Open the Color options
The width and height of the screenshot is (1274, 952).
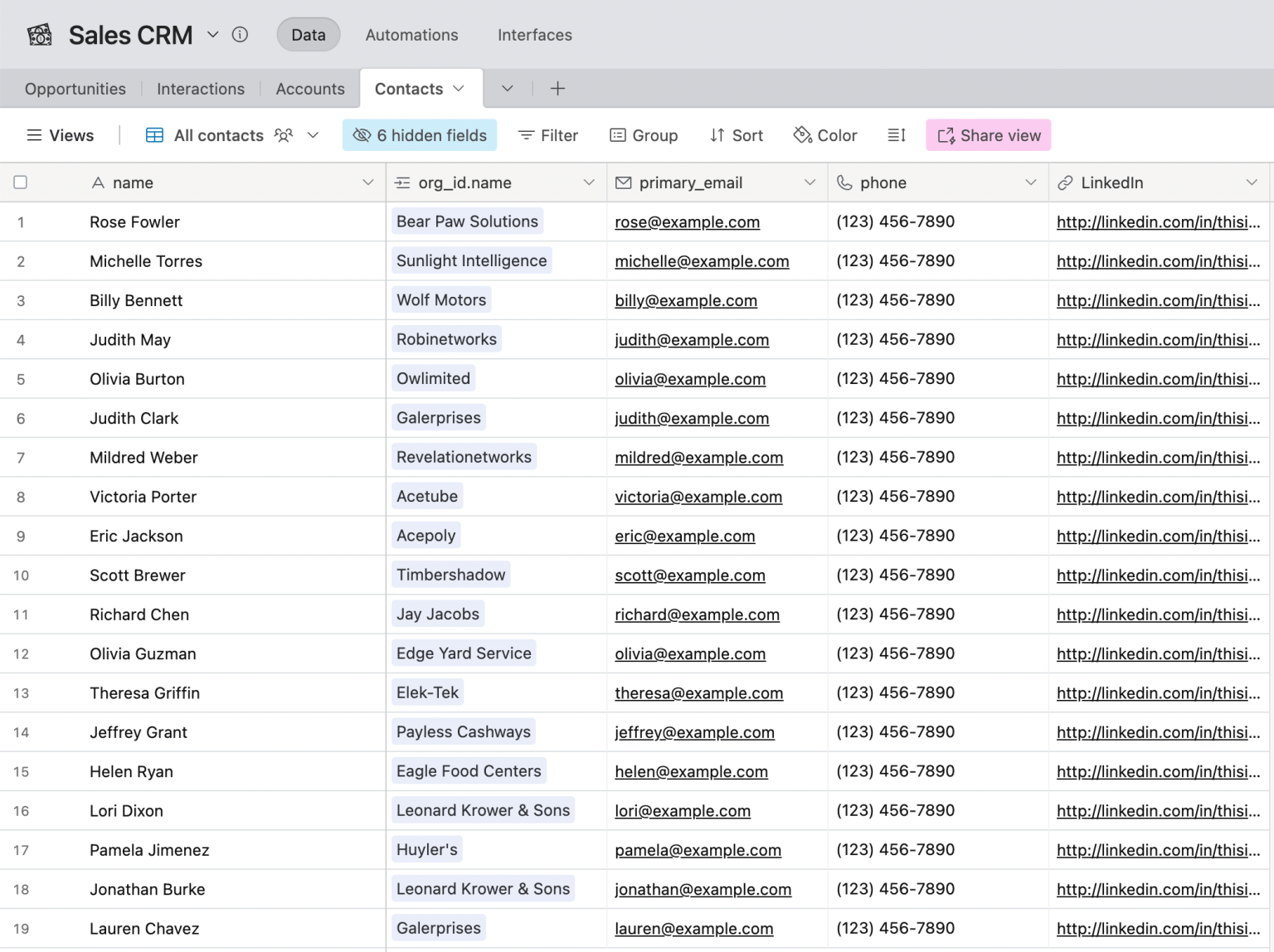(x=825, y=135)
